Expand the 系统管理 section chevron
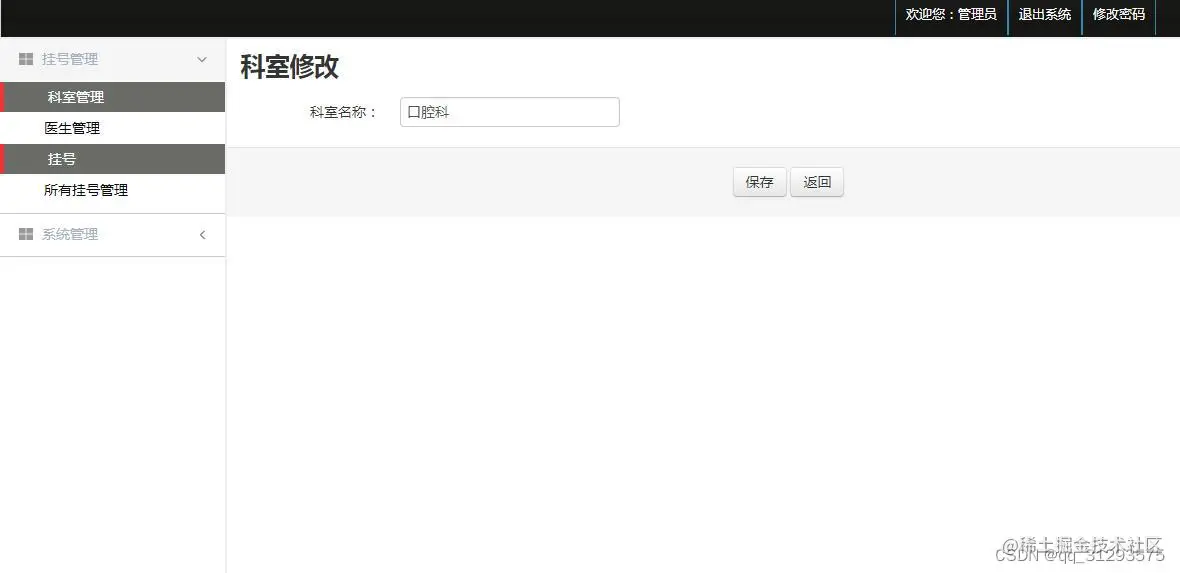Viewport: 1180px width, 573px height. point(202,235)
